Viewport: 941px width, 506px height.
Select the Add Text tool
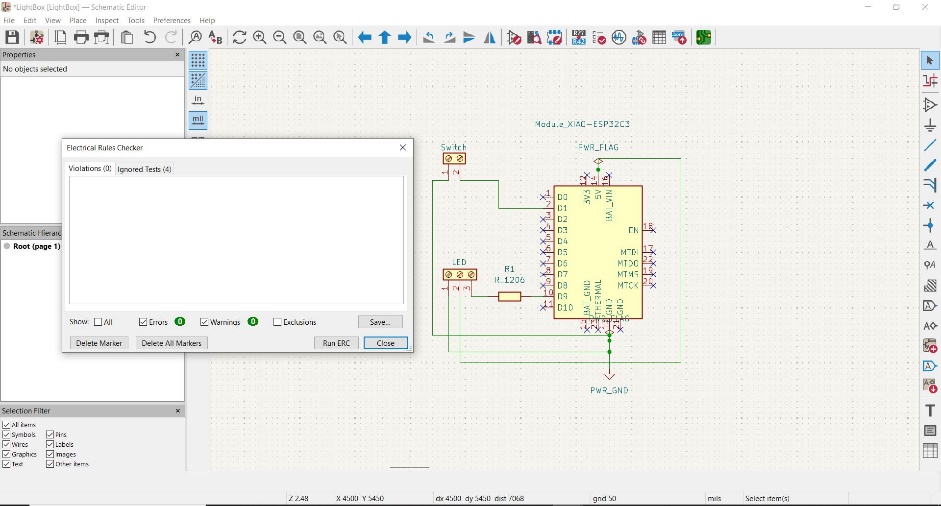pos(930,411)
